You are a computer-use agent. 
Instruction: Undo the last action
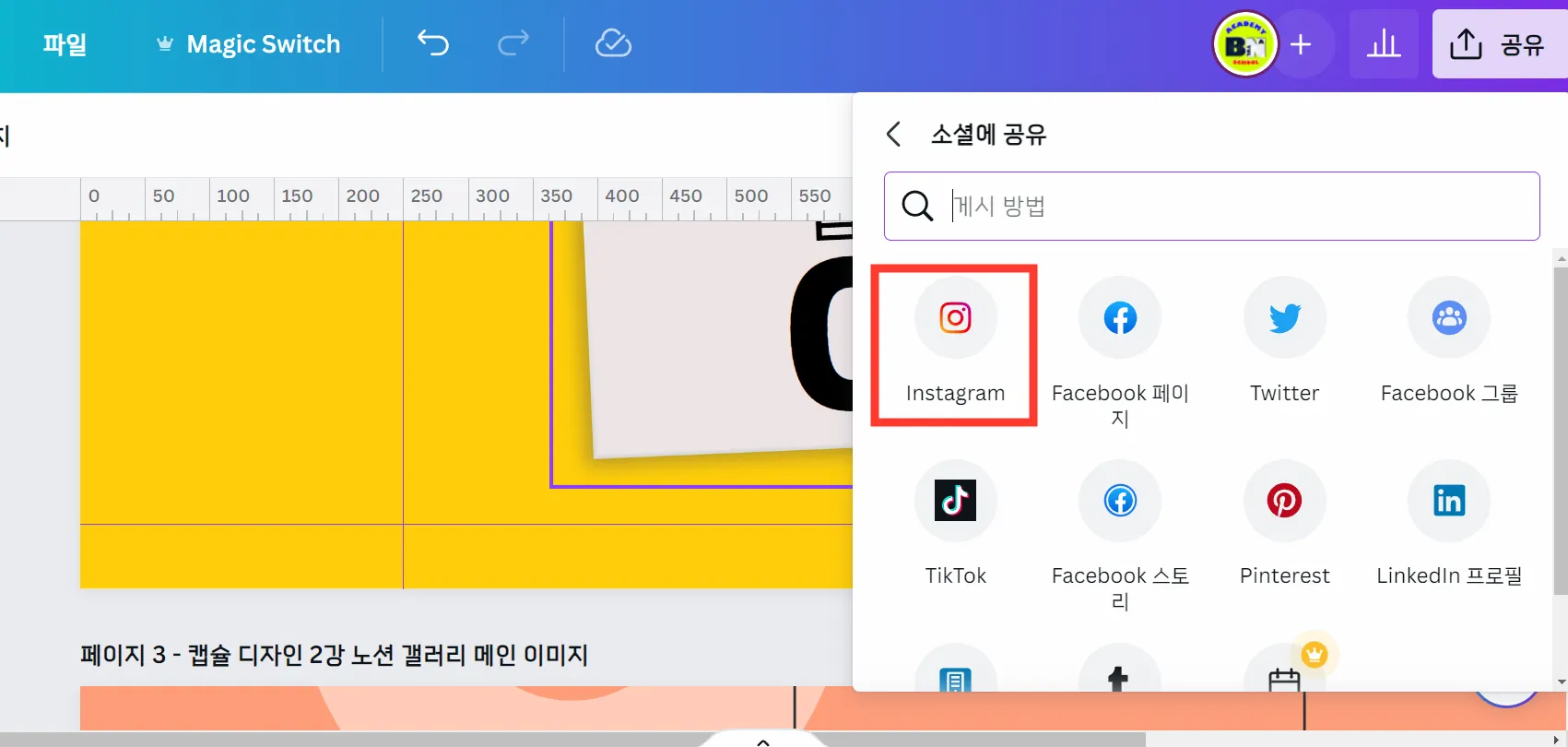click(x=433, y=43)
